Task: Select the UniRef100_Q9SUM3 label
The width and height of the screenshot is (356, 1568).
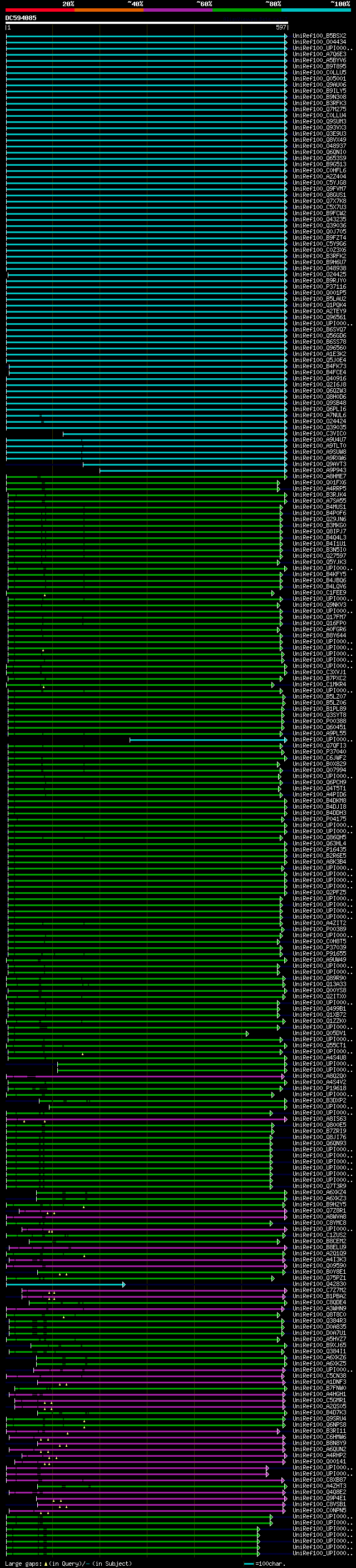Action: coord(319,121)
